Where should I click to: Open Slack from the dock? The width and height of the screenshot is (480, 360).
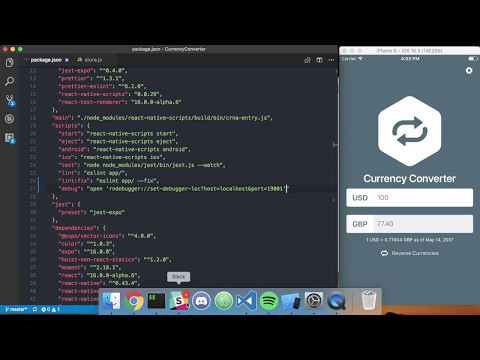pos(179,301)
